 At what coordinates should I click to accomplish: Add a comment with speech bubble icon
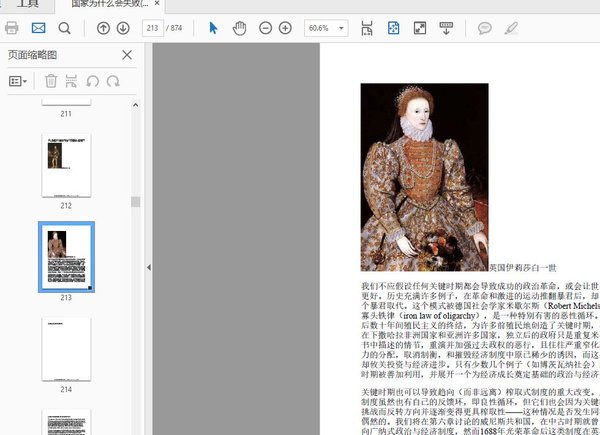coord(485,28)
